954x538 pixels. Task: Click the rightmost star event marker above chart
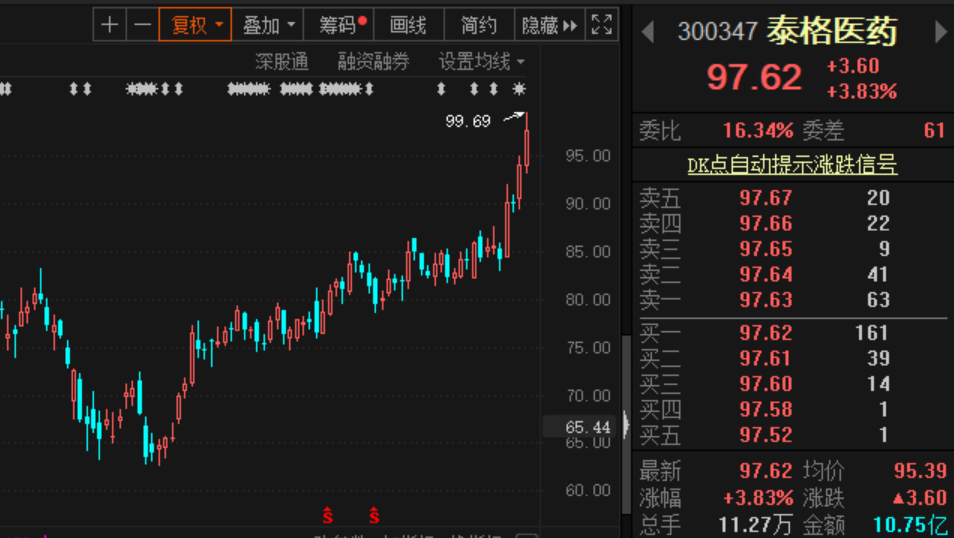[519, 89]
